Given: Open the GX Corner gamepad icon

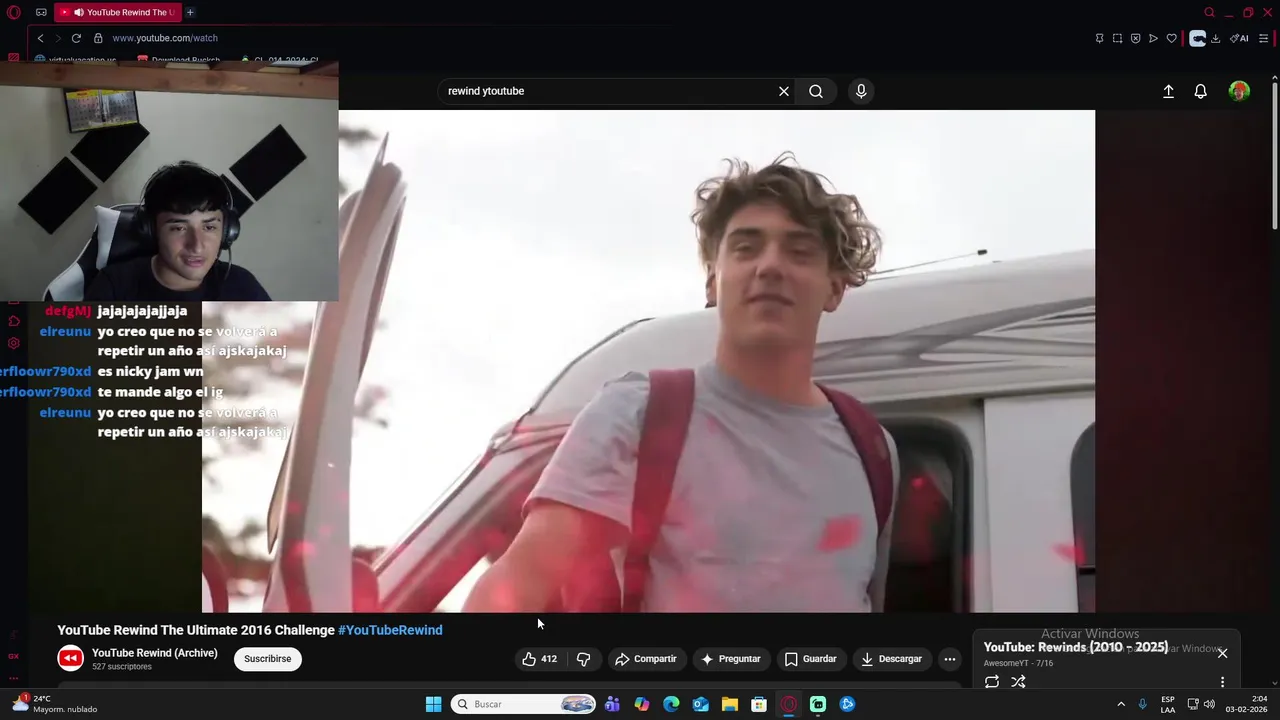Looking at the screenshot, I should pos(41,12).
